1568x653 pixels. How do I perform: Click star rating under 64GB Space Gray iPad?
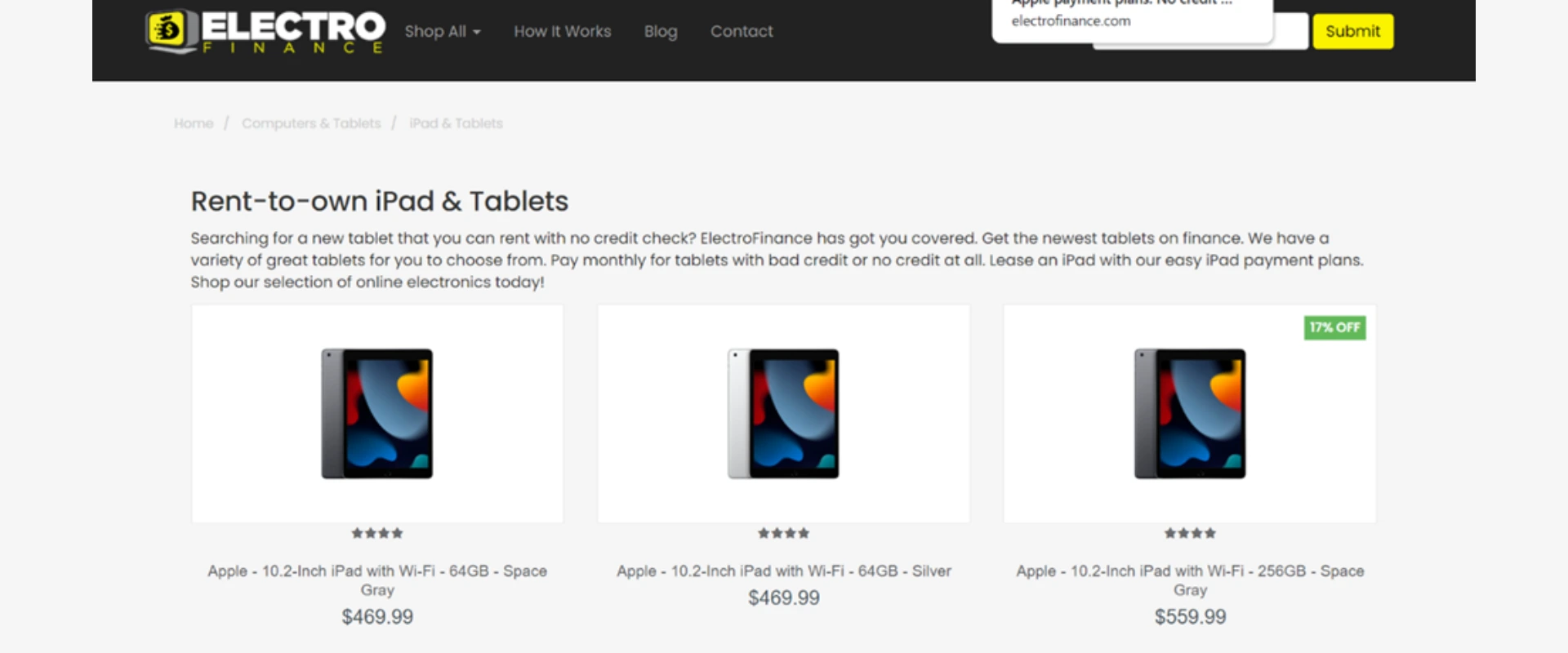point(377,533)
